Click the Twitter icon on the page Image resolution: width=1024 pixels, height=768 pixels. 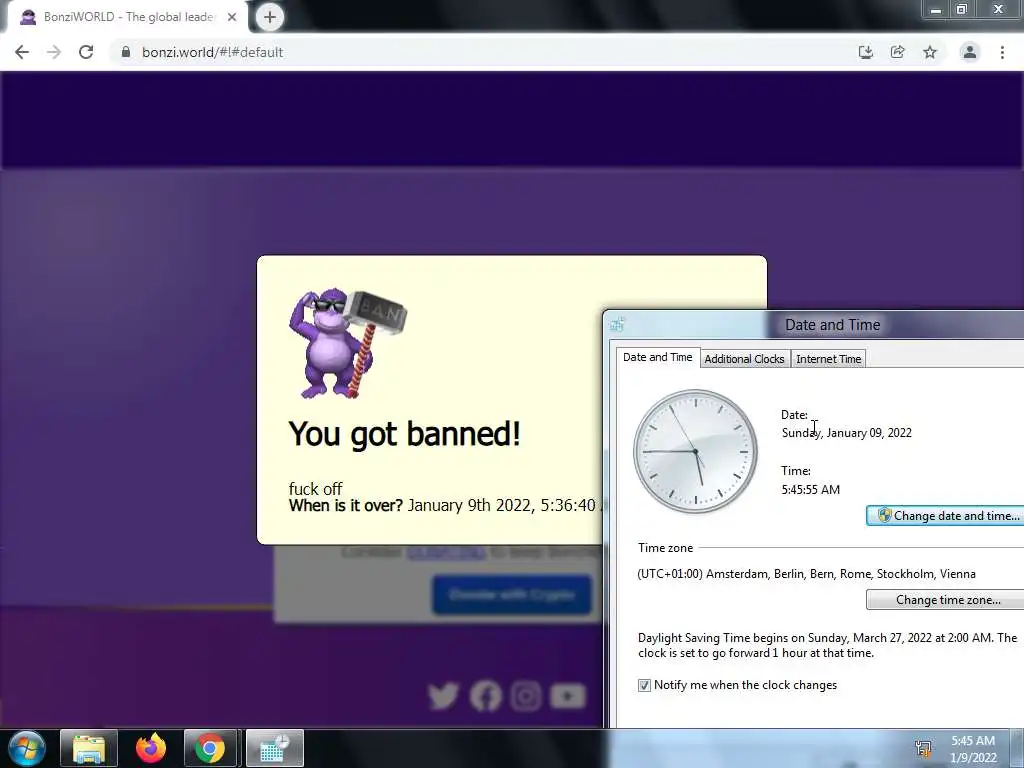click(x=443, y=696)
